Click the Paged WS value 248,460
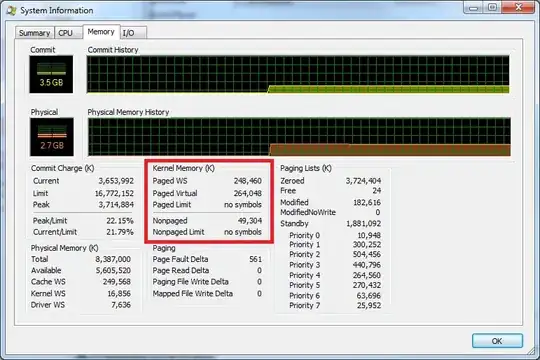Screen dimensions: 540x360 248,181
